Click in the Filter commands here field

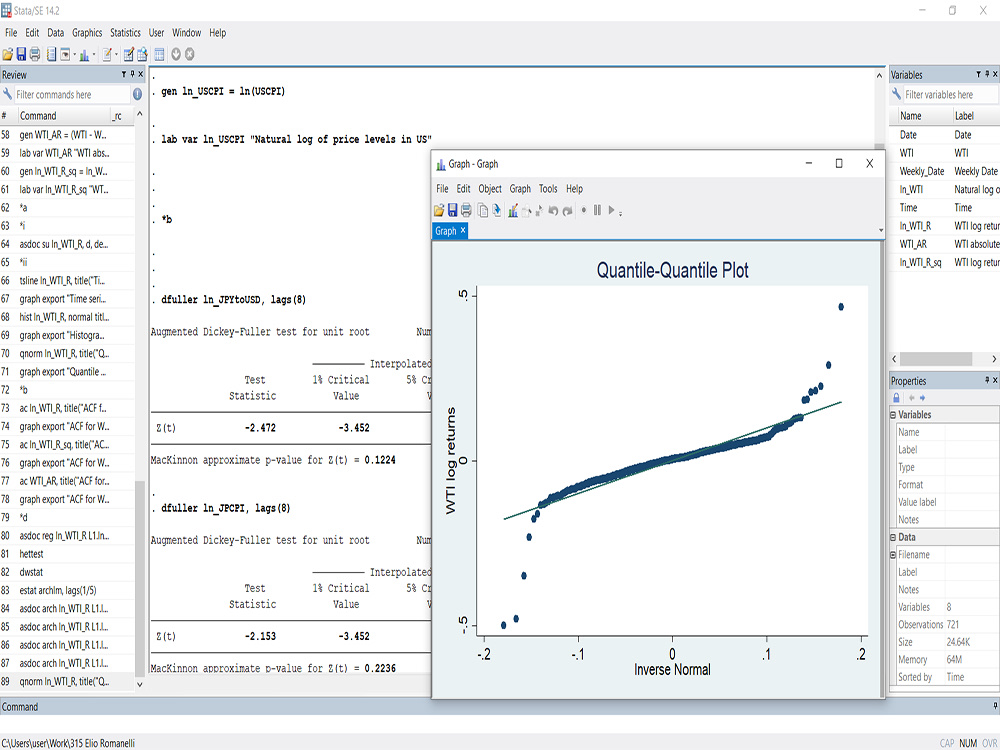[72, 94]
